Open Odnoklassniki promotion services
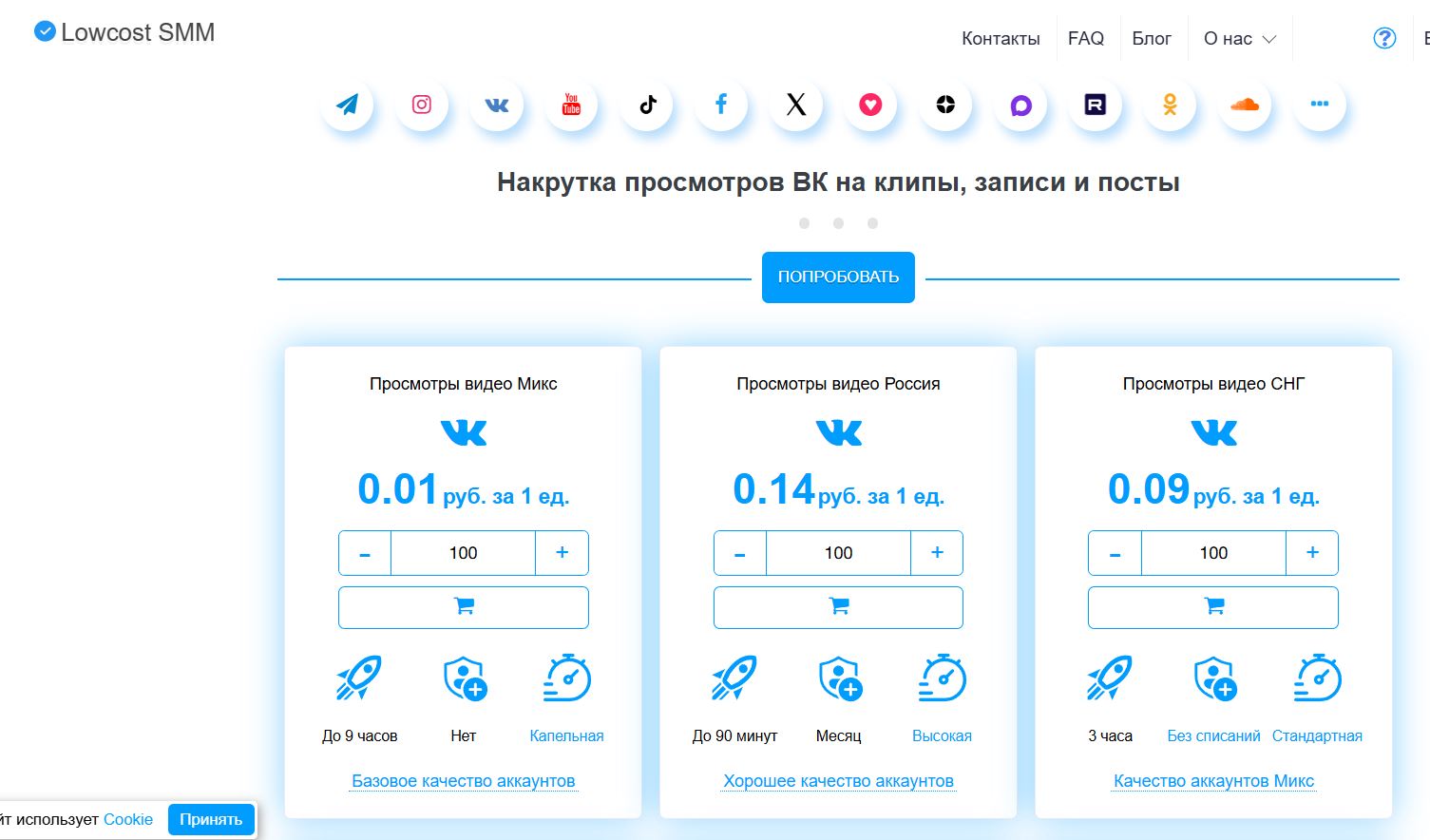Screen dimensions: 1430x840 click(1170, 105)
